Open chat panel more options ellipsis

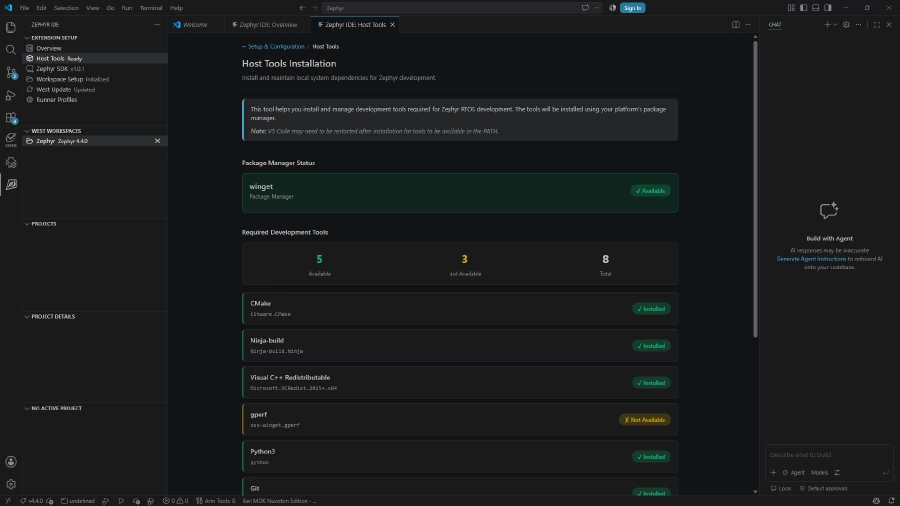859,25
